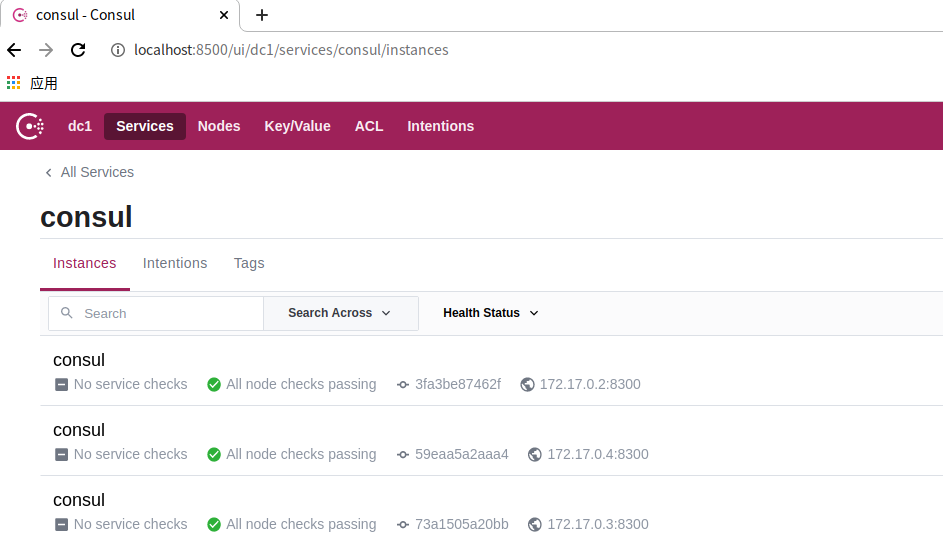Image resolution: width=943 pixels, height=539 pixels.
Task: Go back with browser back arrow
Action: coord(14,50)
